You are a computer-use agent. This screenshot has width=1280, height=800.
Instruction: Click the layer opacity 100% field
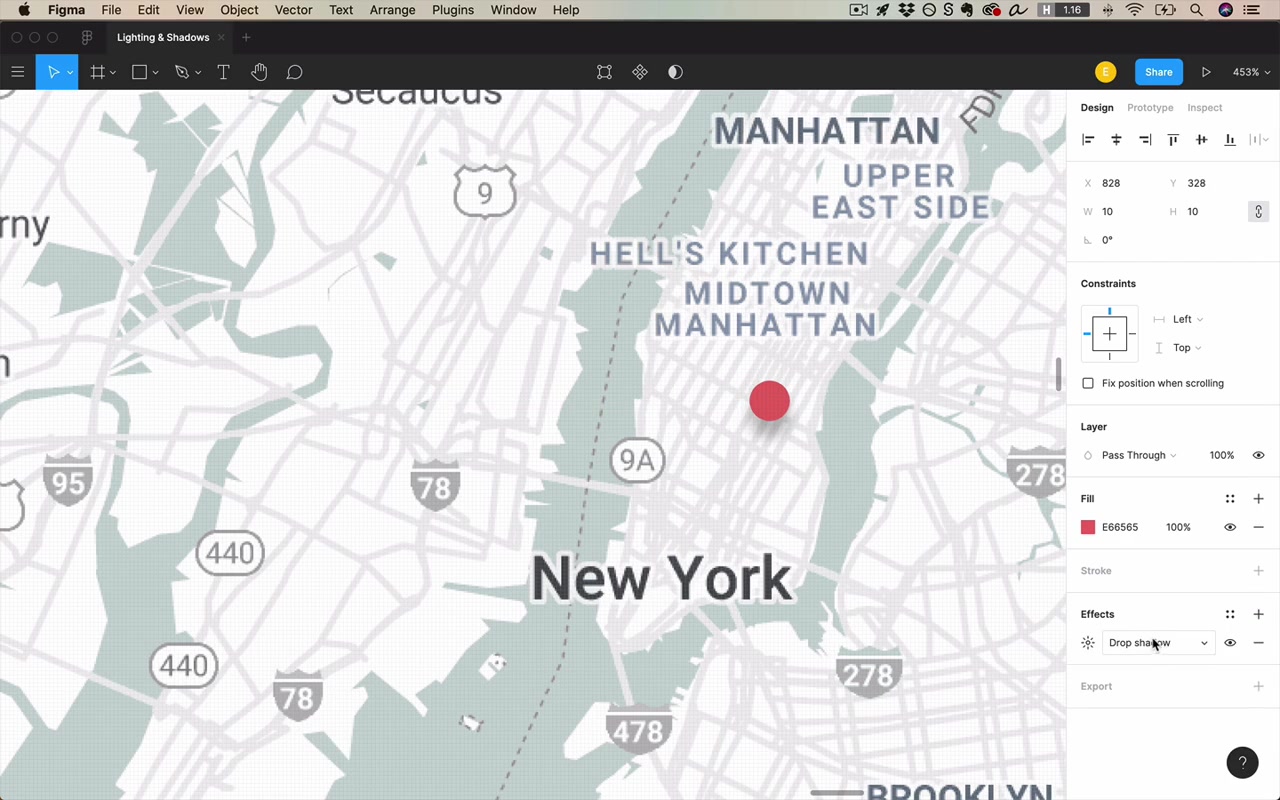point(1222,455)
